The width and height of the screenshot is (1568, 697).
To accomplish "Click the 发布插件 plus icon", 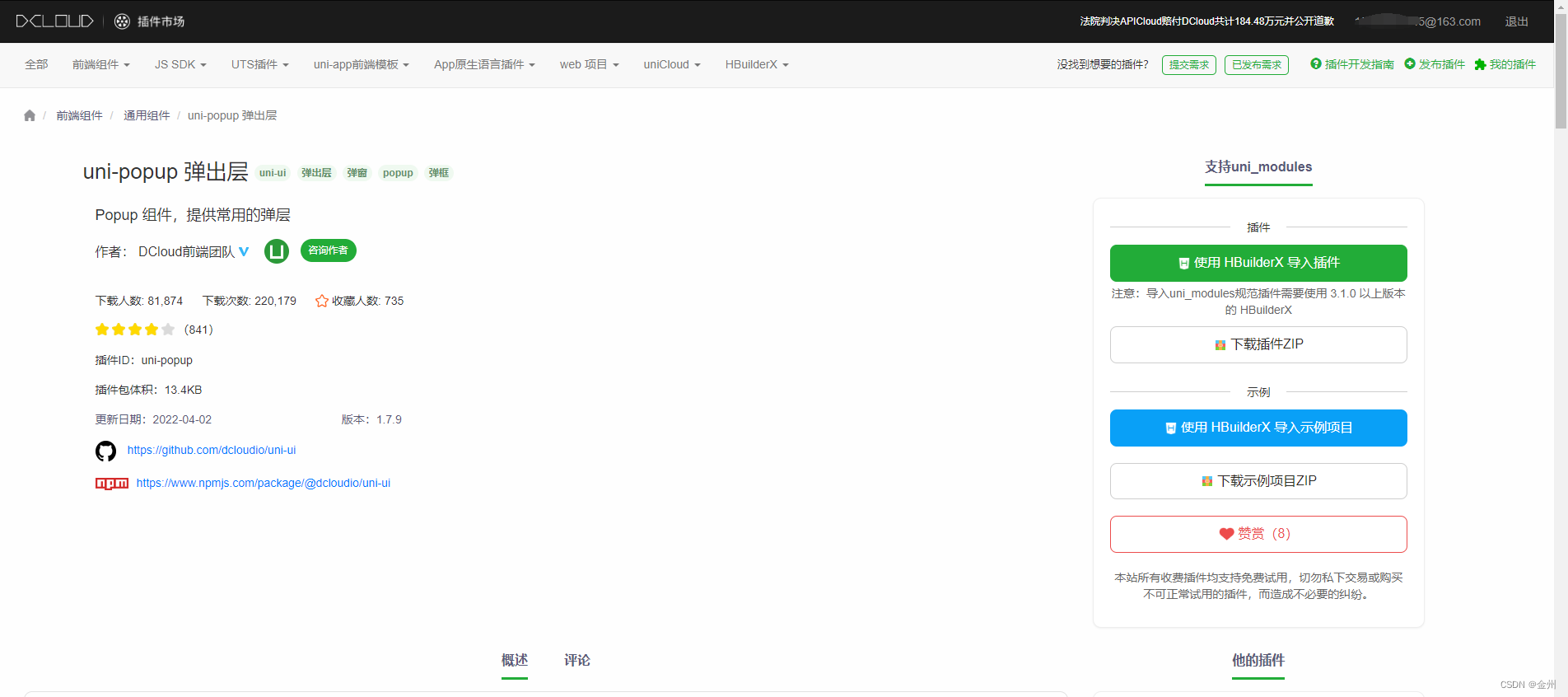I will 1410,63.
